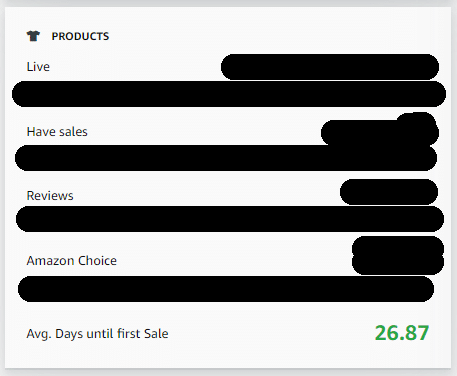Click the t-shirt icon beside PRODUCTS
This screenshot has width=457, height=376.
(33, 36)
